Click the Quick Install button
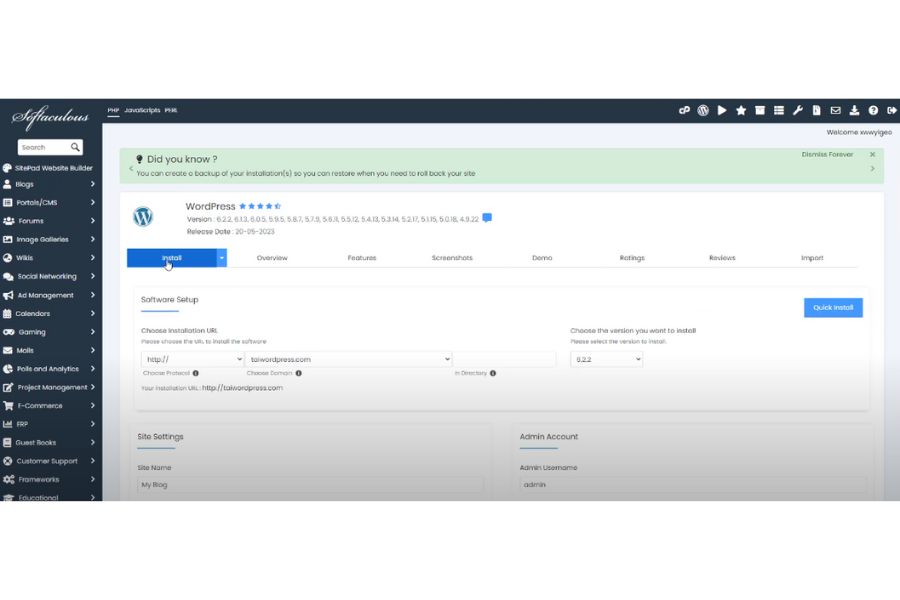Image resolution: width=900 pixels, height=600 pixels. point(833,308)
